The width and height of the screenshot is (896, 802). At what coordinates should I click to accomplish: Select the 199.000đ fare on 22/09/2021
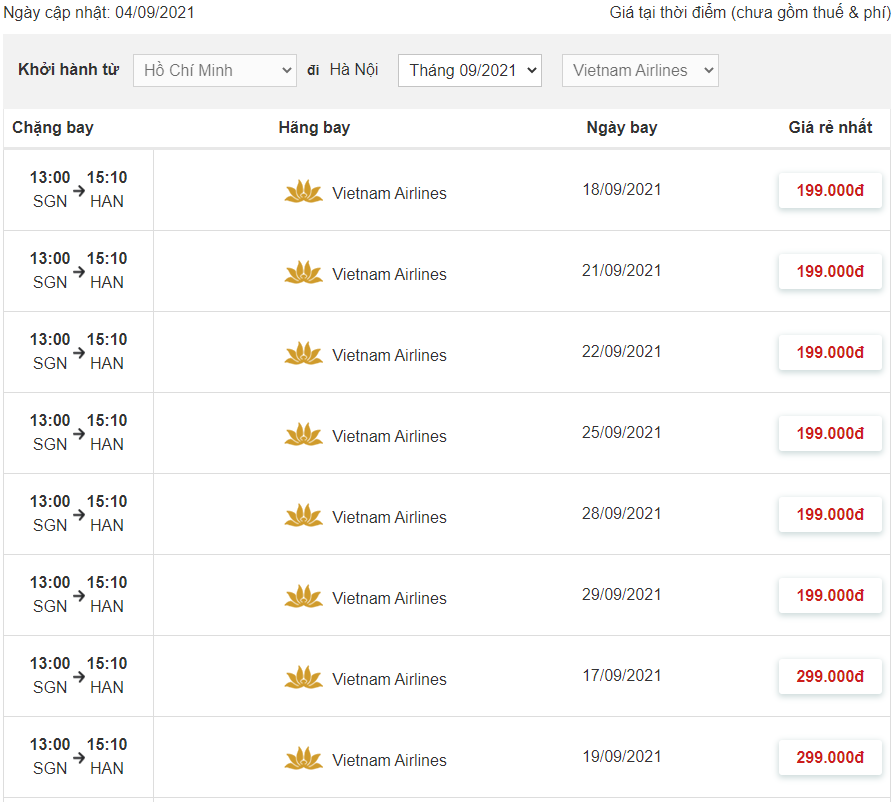(x=830, y=352)
